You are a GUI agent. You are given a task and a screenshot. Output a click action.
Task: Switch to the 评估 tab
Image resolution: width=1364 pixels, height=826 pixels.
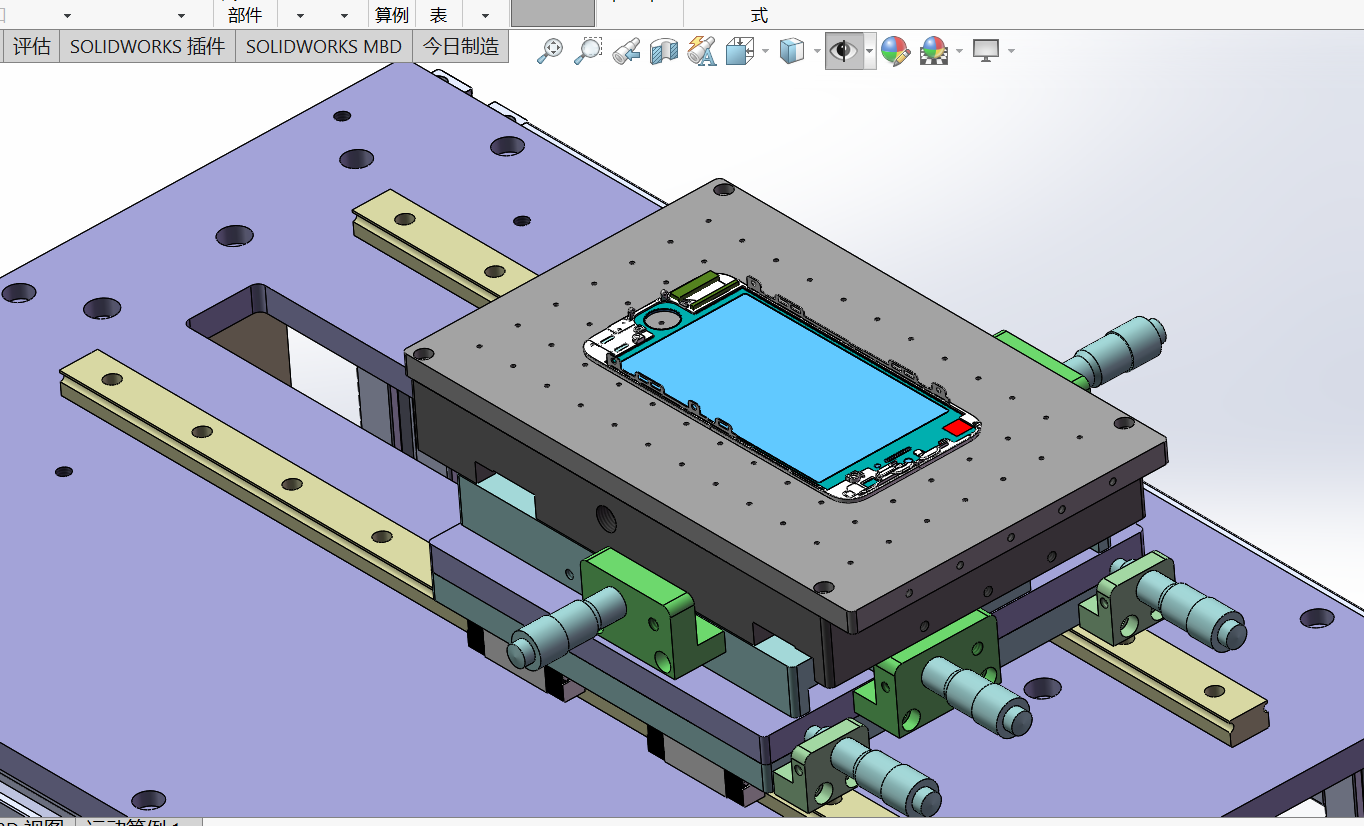(x=32, y=46)
